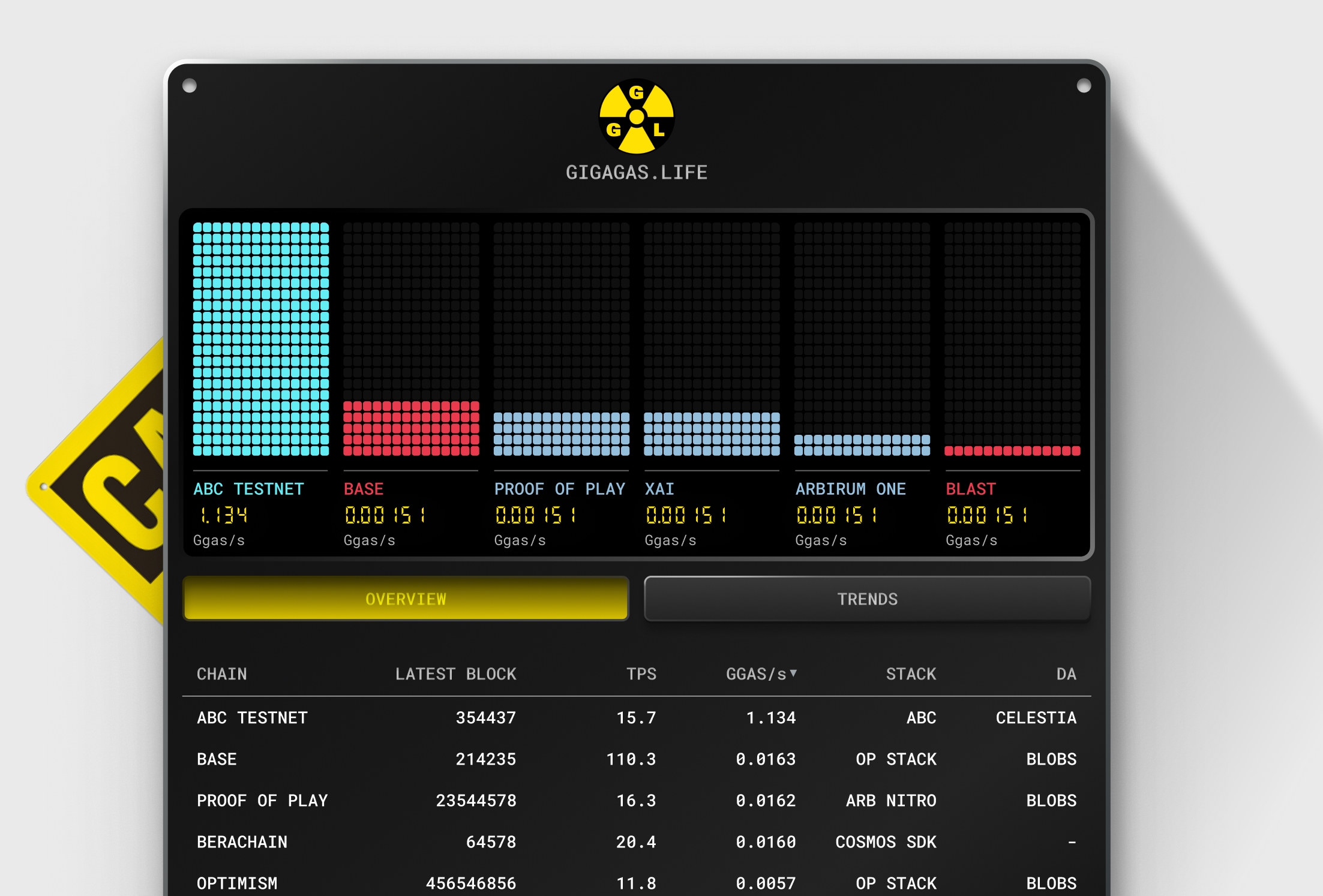
Task: Click the ARB NITRO stack cell
Action: point(891,800)
